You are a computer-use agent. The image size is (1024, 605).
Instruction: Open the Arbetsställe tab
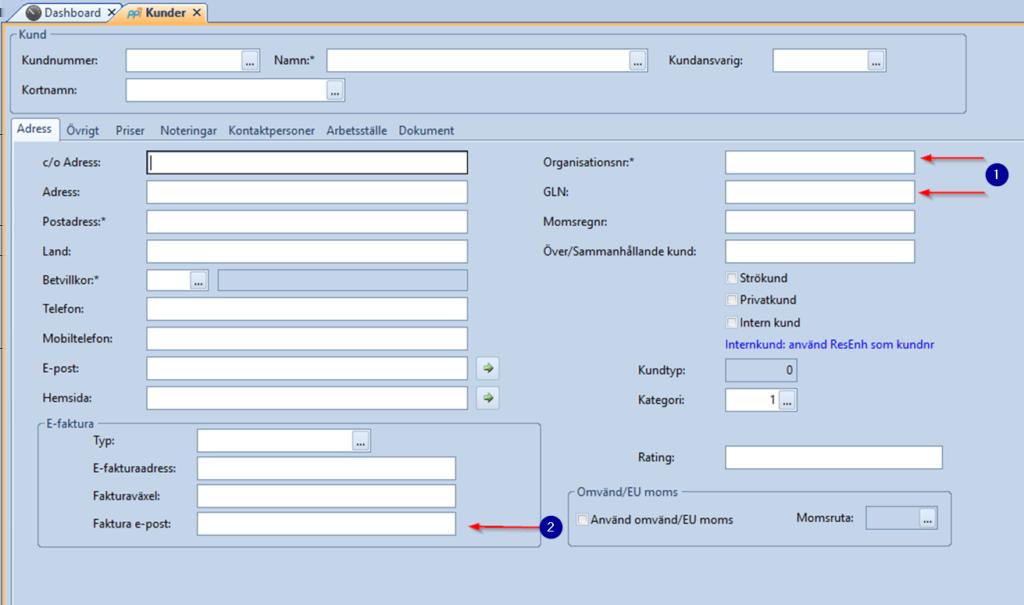357,131
